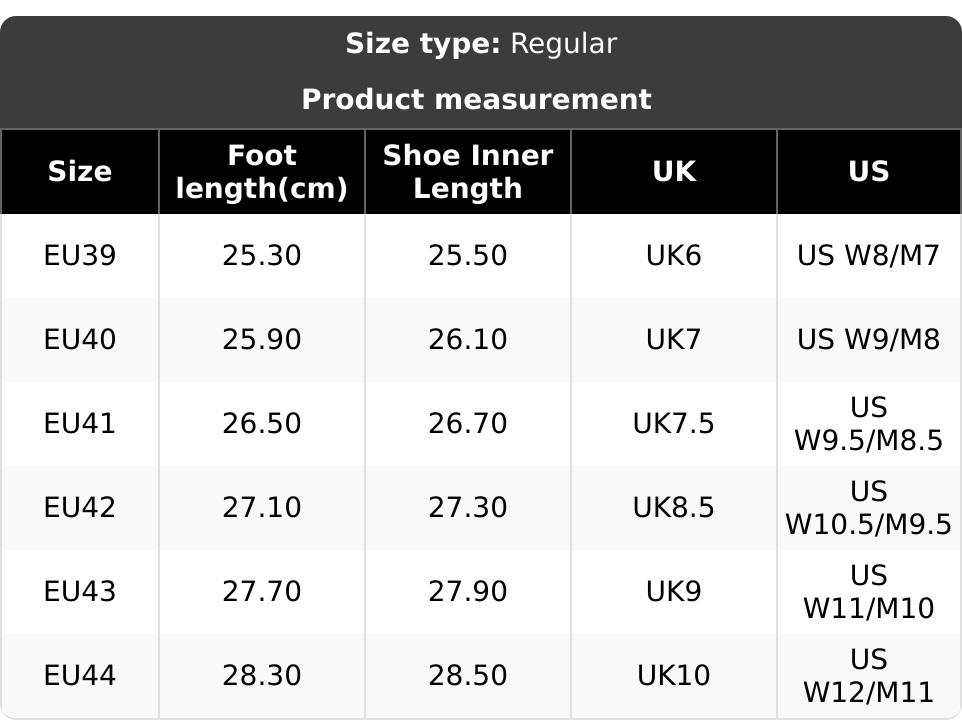Click the UK7.5 cell
This screenshot has height=720, width=962.
pos(674,424)
